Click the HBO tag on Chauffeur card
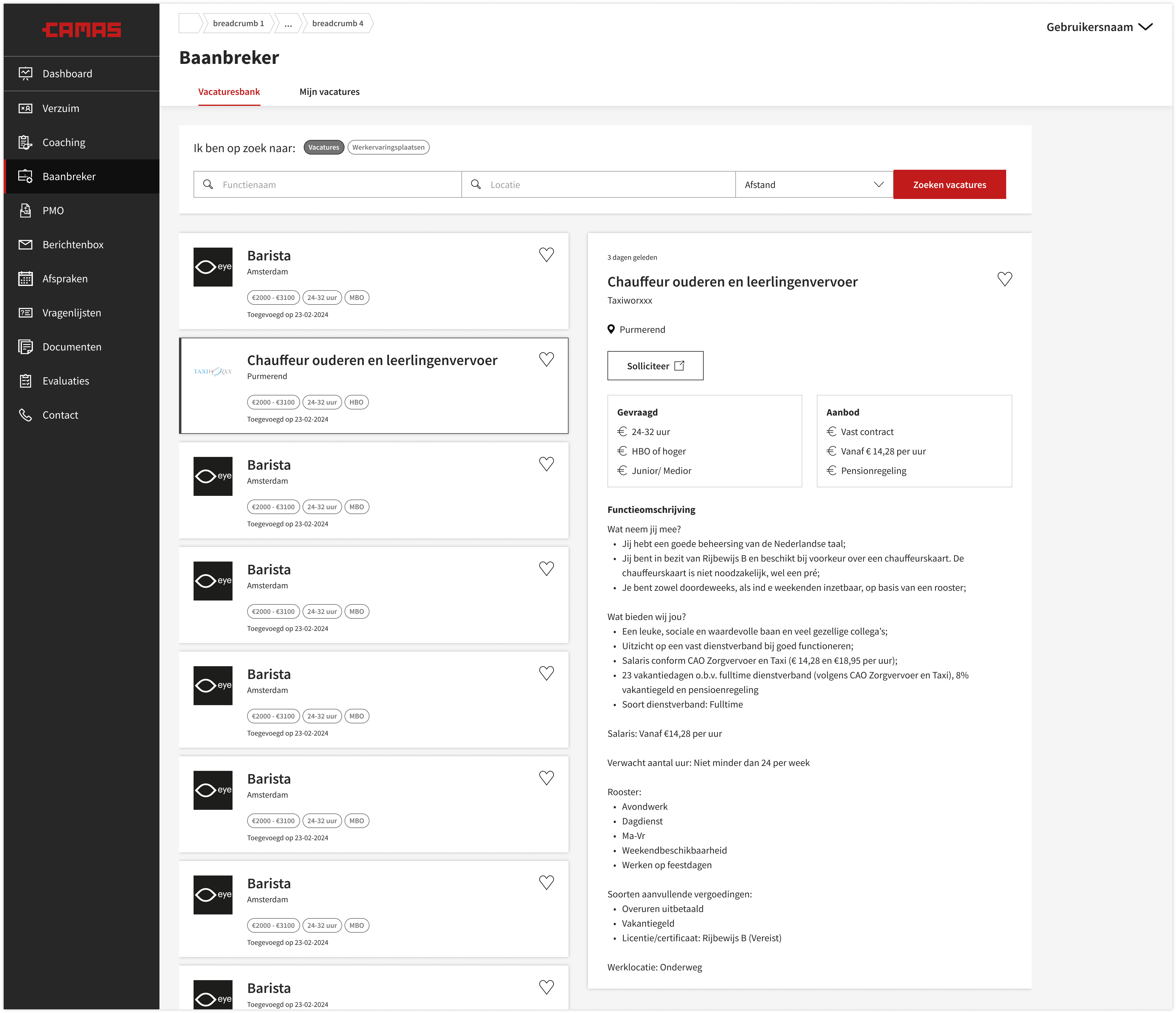Screen dimensions: 1176x1013 pyautogui.click(x=356, y=402)
